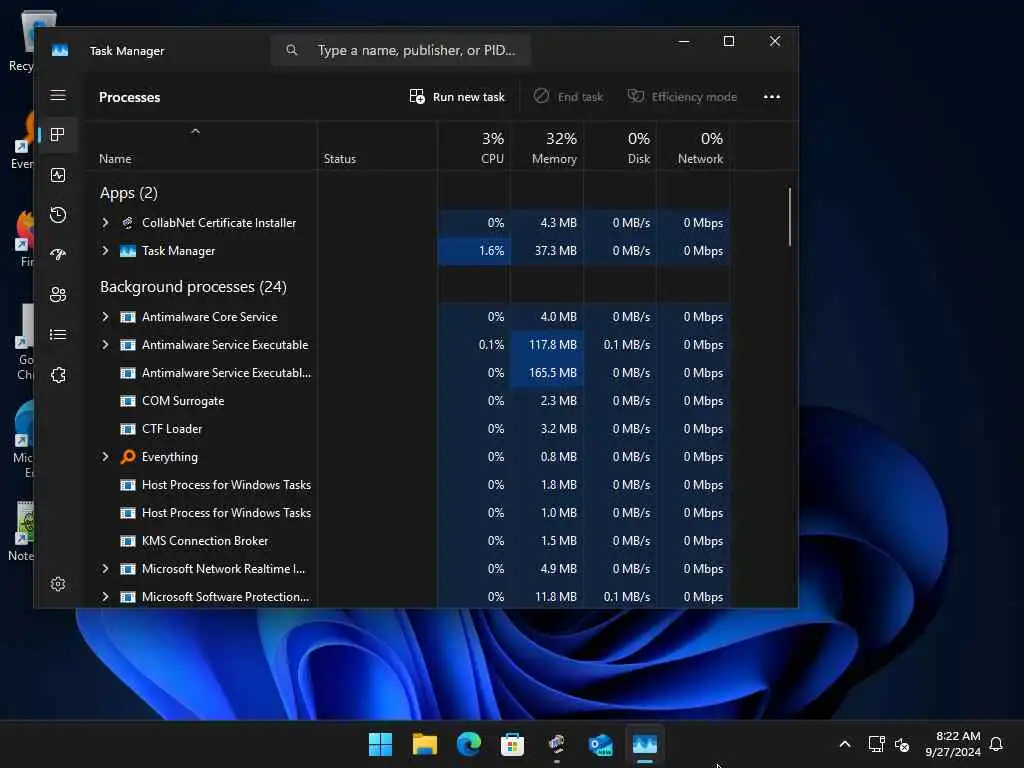The width and height of the screenshot is (1024, 768).
Task: Open the Startup apps sidebar page
Action: point(58,255)
